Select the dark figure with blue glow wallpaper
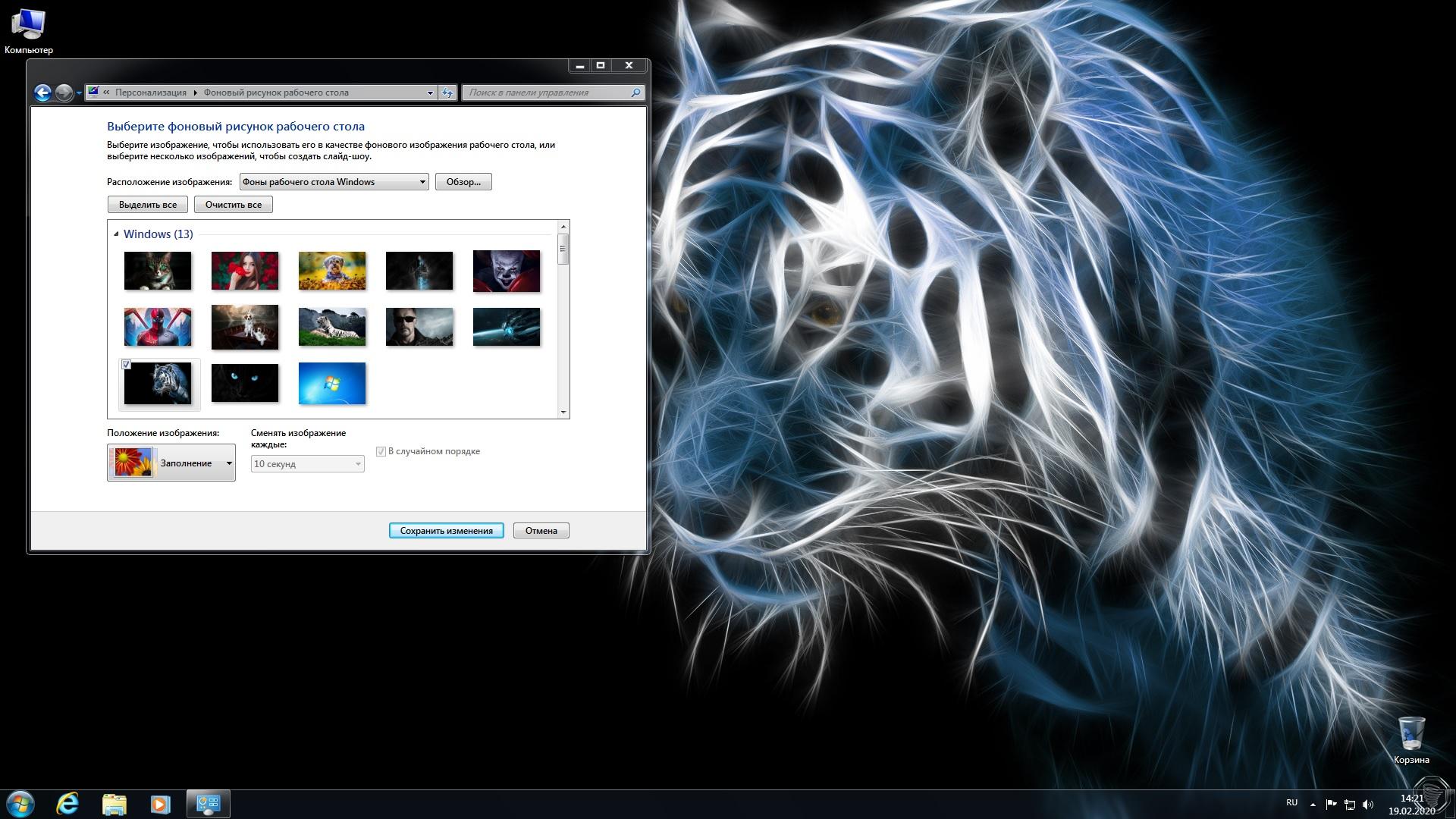The image size is (1456, 819). [x=419, y=271]
